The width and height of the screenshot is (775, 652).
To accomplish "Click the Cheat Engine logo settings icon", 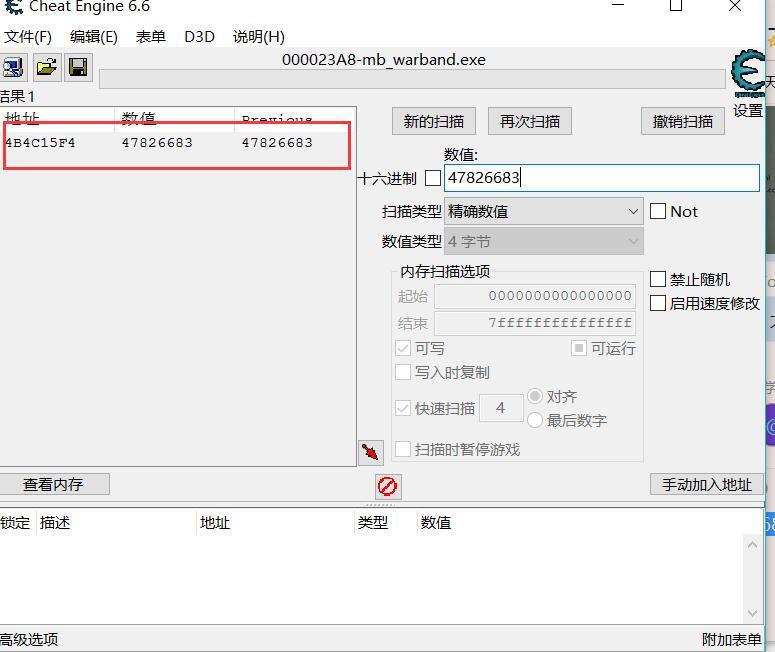I will point(747,73).
